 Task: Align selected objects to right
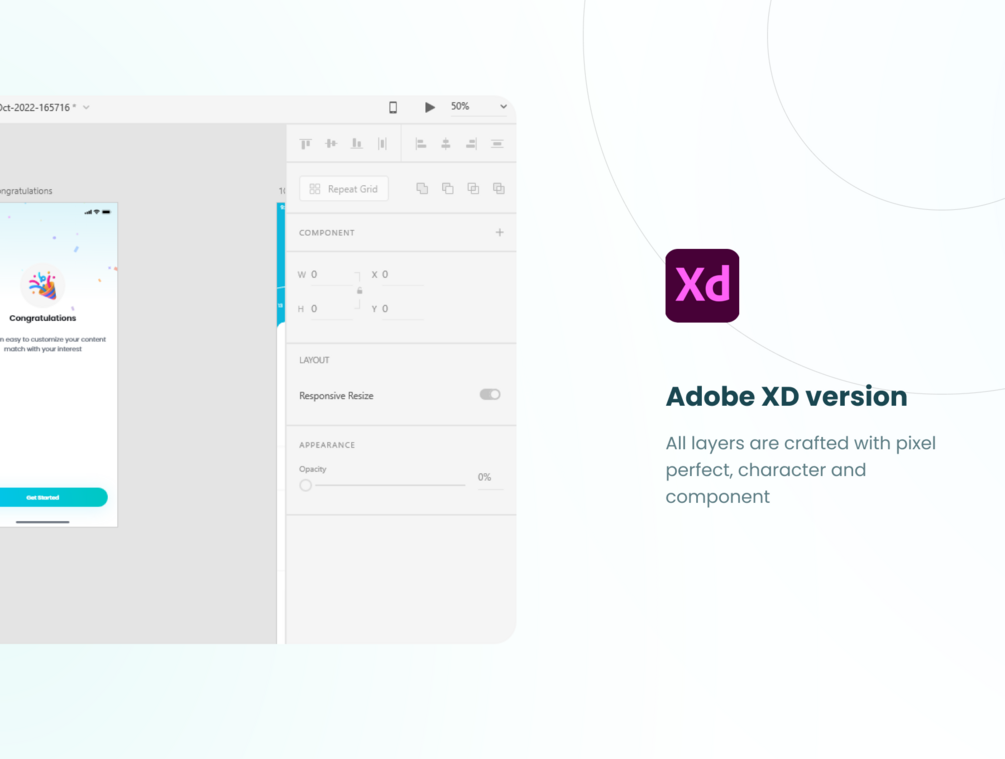click(471, 144)
